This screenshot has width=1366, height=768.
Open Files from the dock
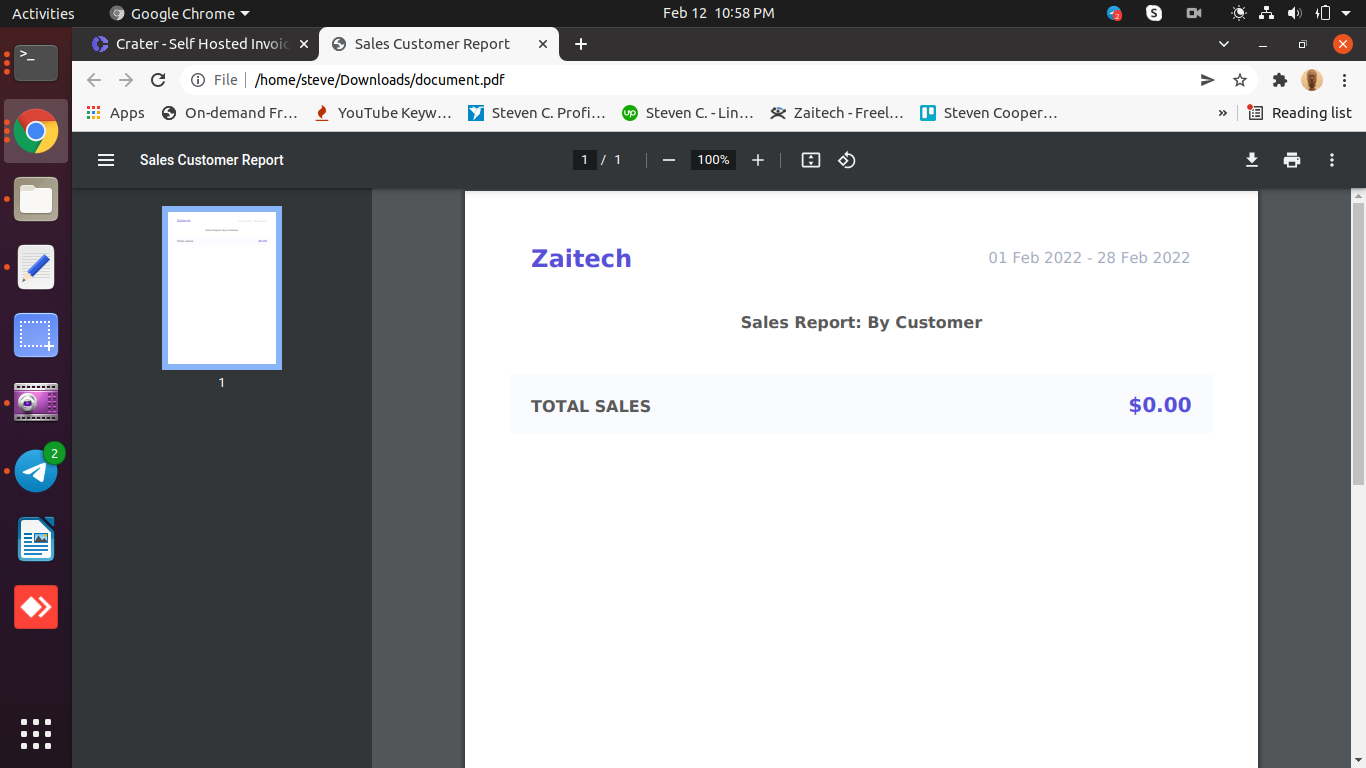(36, 199)
